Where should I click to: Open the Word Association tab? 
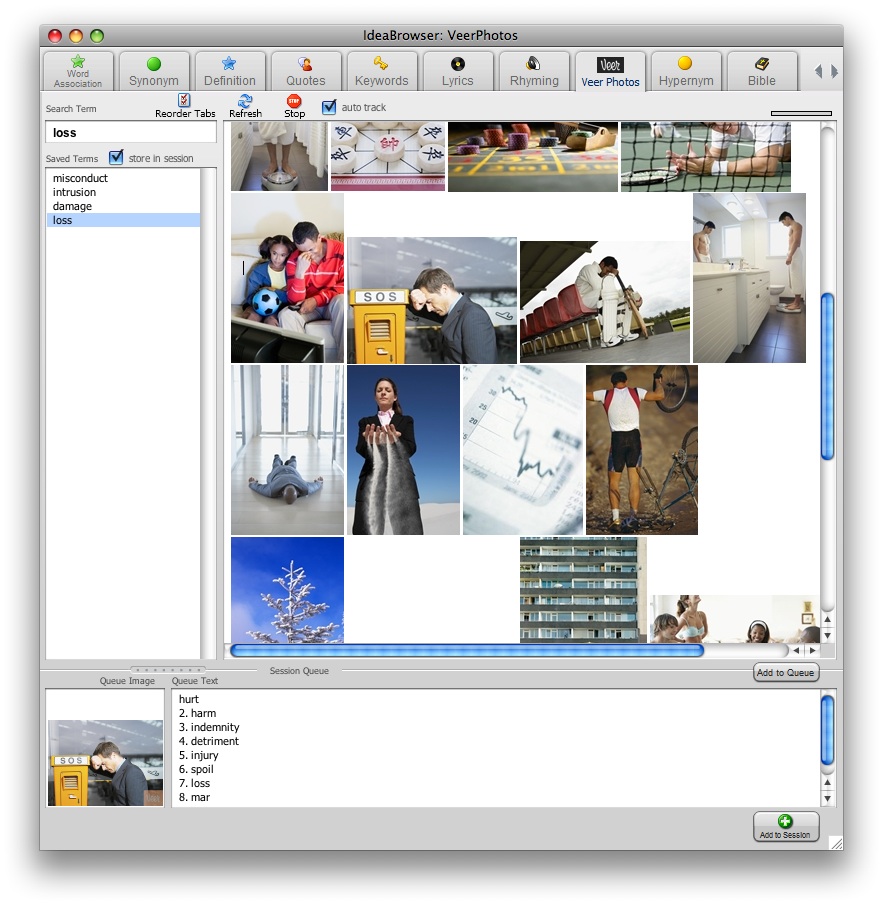pos(78,72)
